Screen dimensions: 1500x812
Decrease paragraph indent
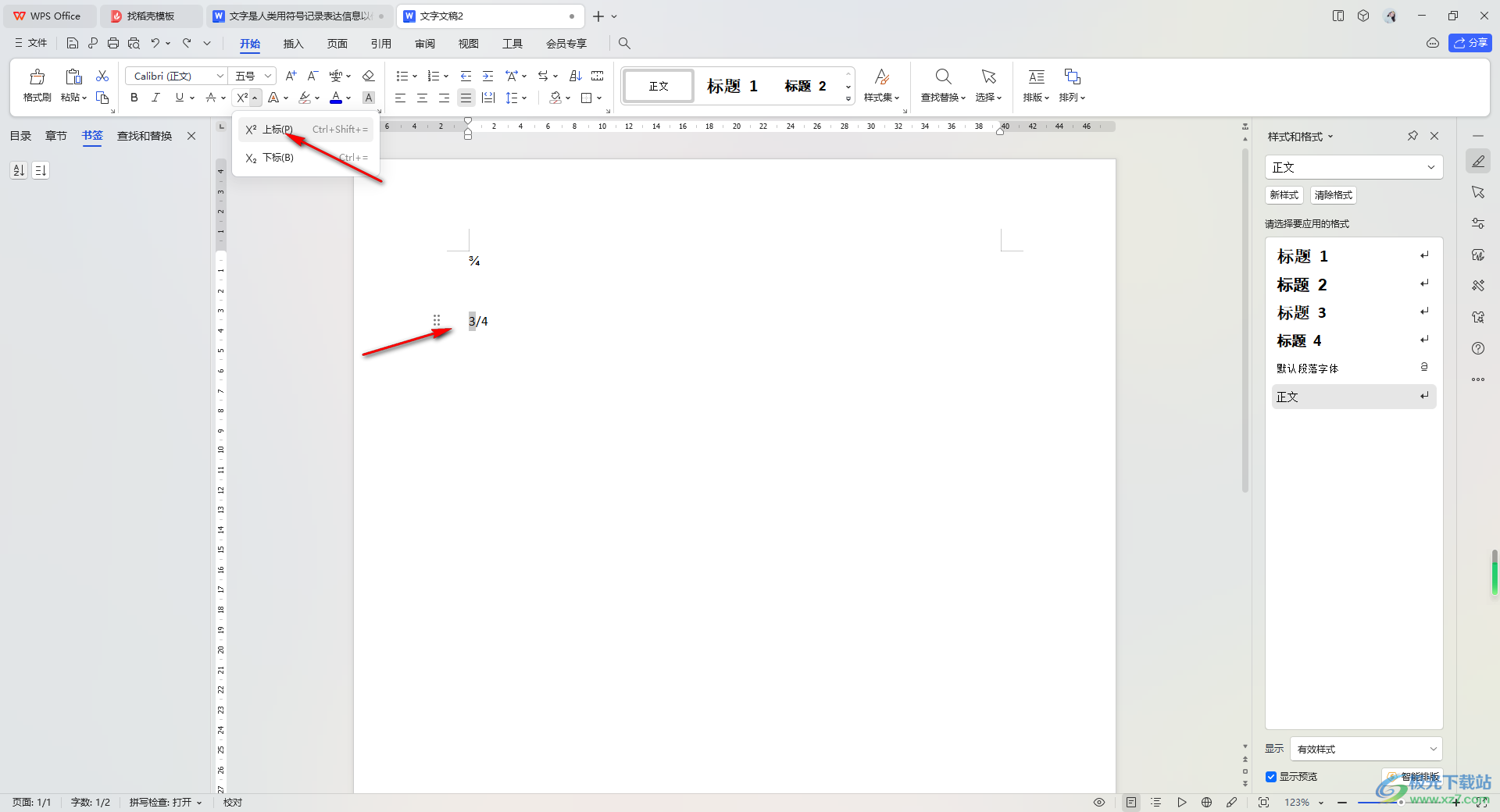tap(466, 76)
